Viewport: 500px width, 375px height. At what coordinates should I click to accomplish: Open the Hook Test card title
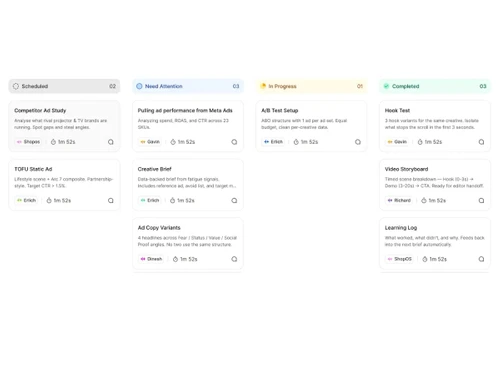pos(397,110)
